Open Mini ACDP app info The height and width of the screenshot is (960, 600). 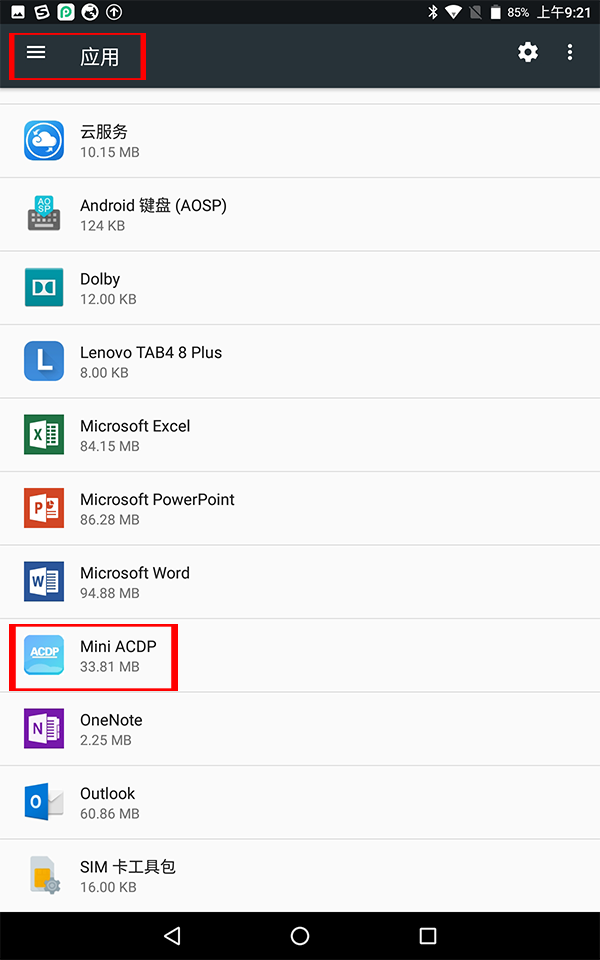pos(300,655)
